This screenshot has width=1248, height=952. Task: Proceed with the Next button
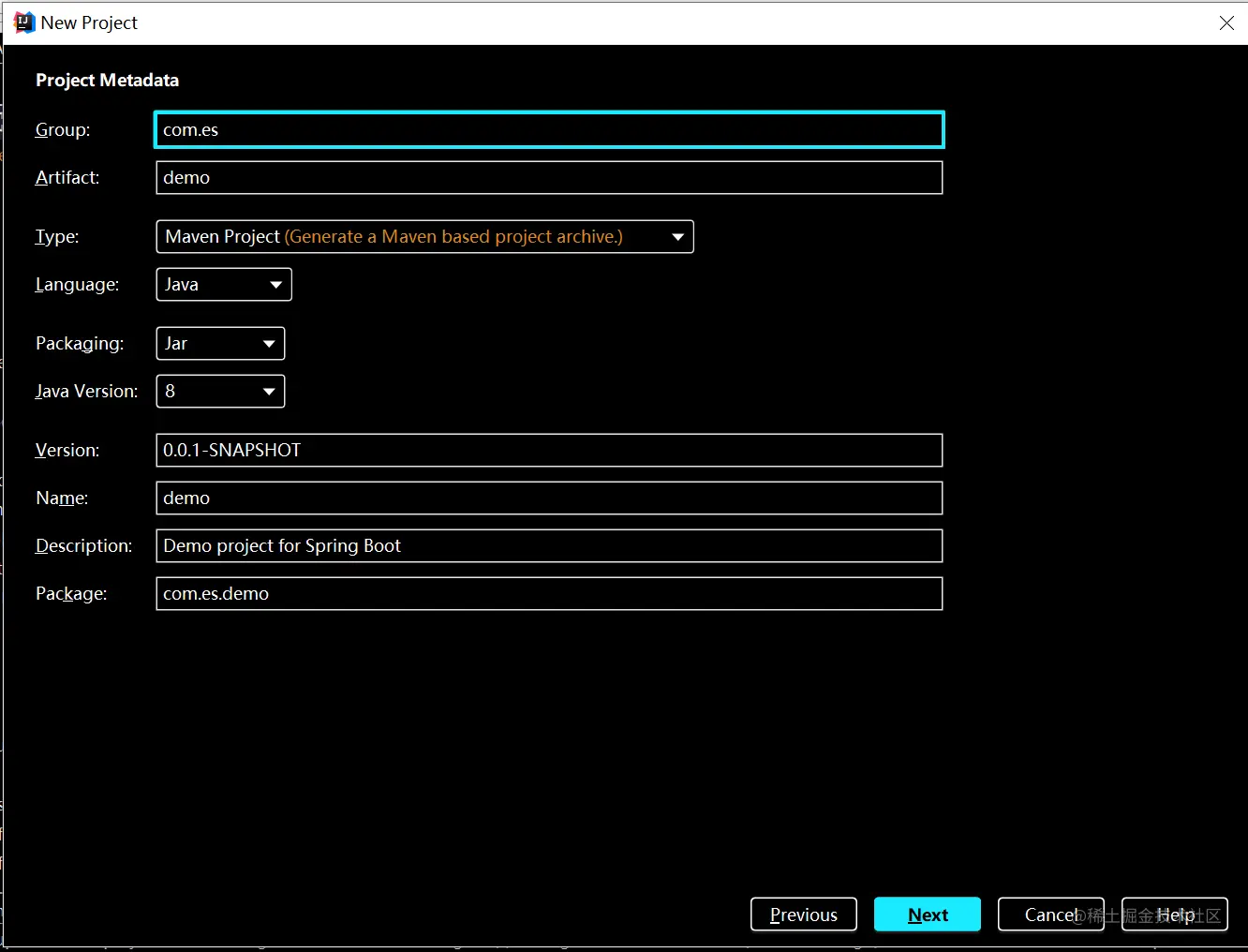[928, 915]
